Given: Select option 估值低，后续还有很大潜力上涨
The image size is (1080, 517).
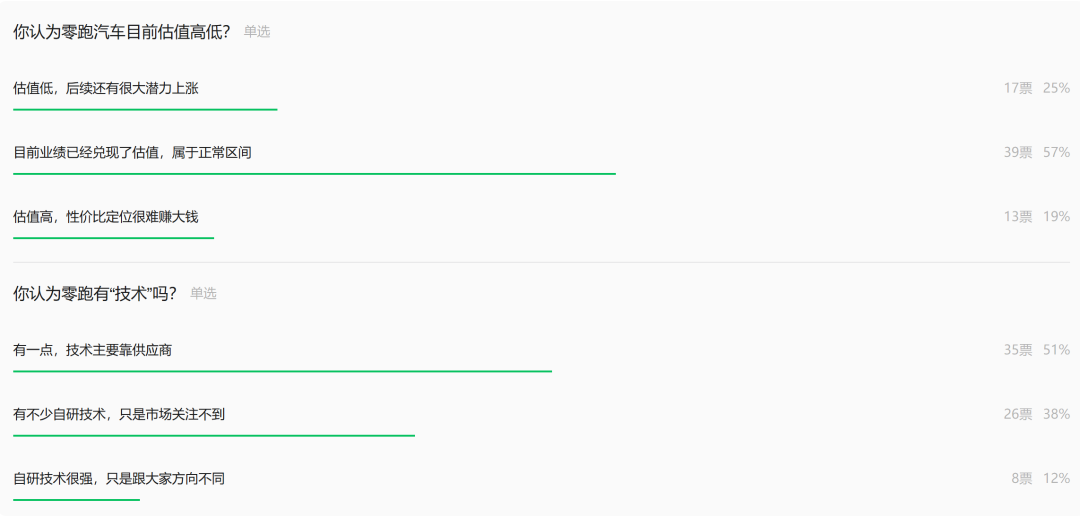Looking at the screenshot, I should (106, 88).
